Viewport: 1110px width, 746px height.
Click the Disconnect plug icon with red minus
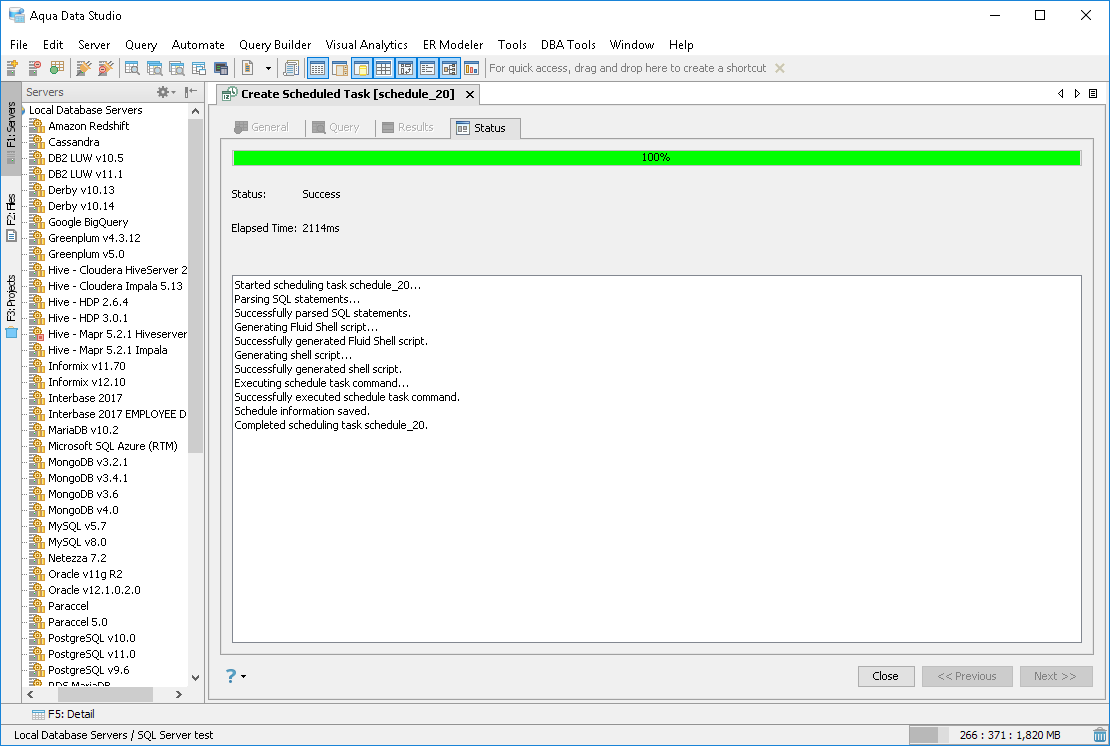(105, 68)
